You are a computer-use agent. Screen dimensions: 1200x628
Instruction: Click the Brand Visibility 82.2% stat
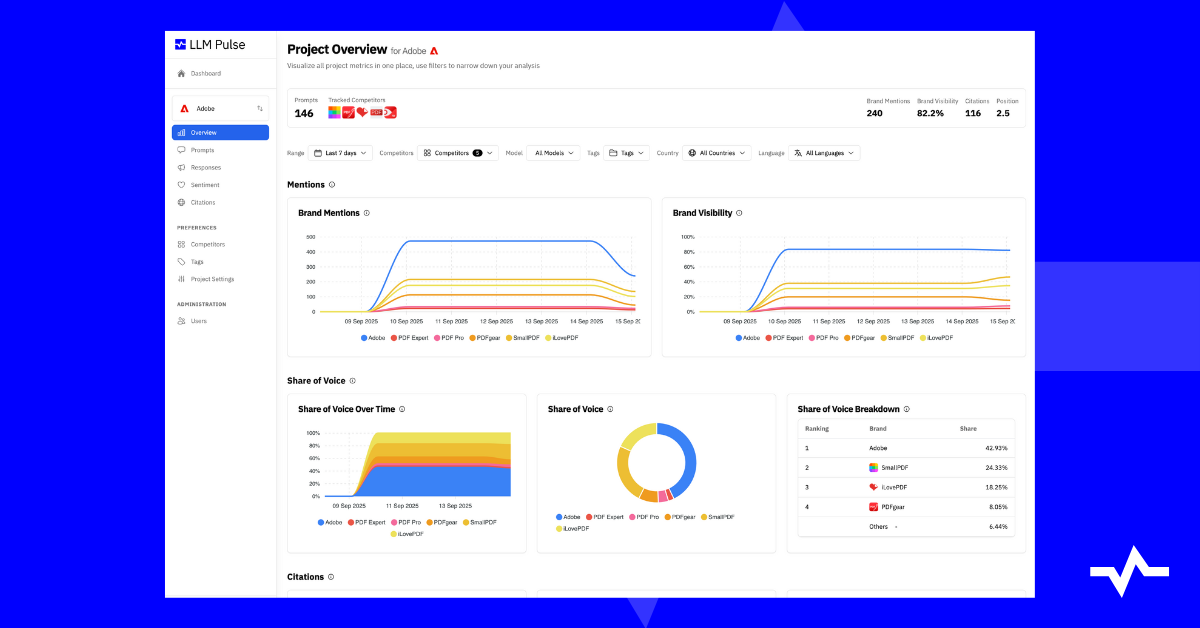tap(930, 113)
